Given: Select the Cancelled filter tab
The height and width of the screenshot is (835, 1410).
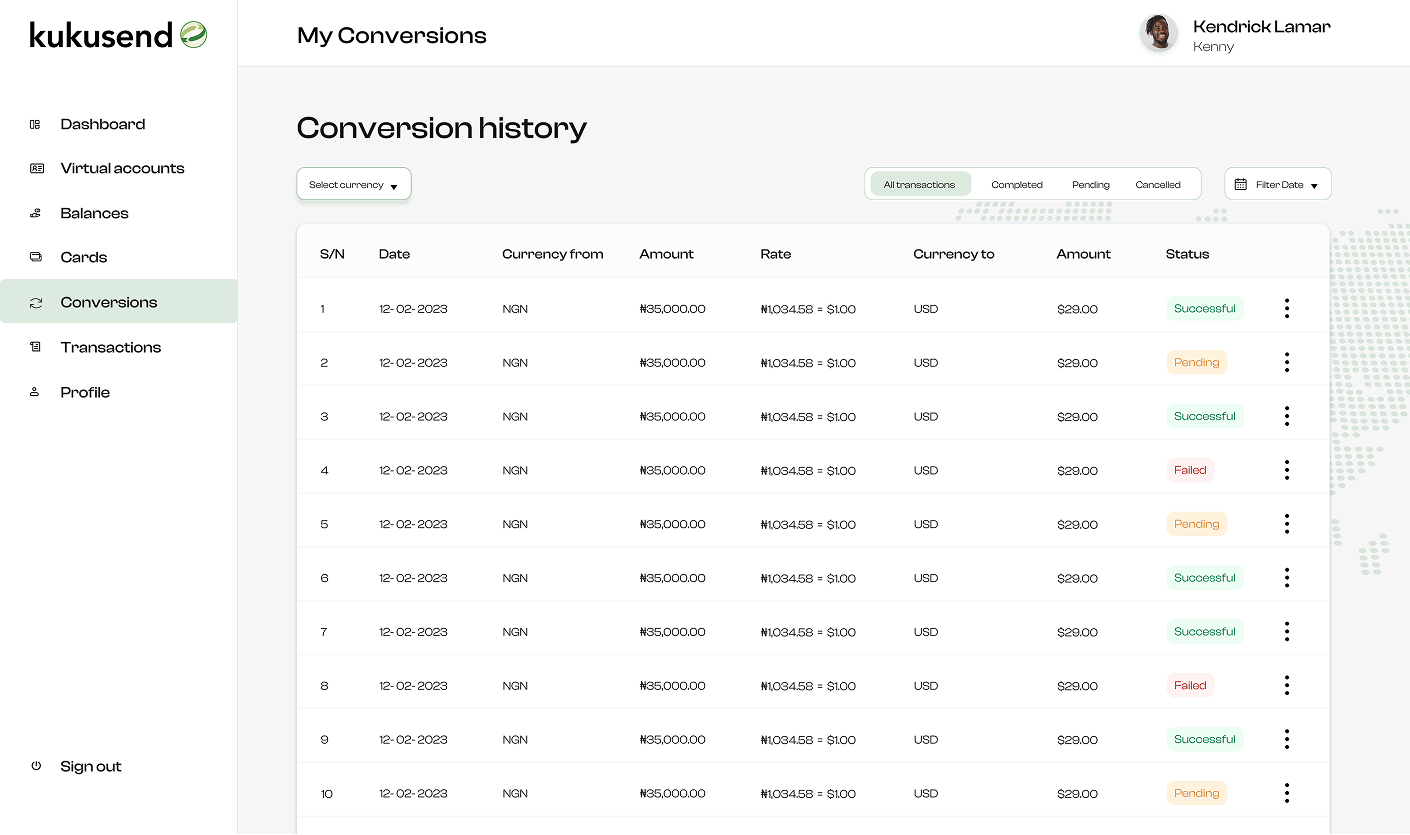Looking at the screenshot, I should click(x=1158, y=184).
